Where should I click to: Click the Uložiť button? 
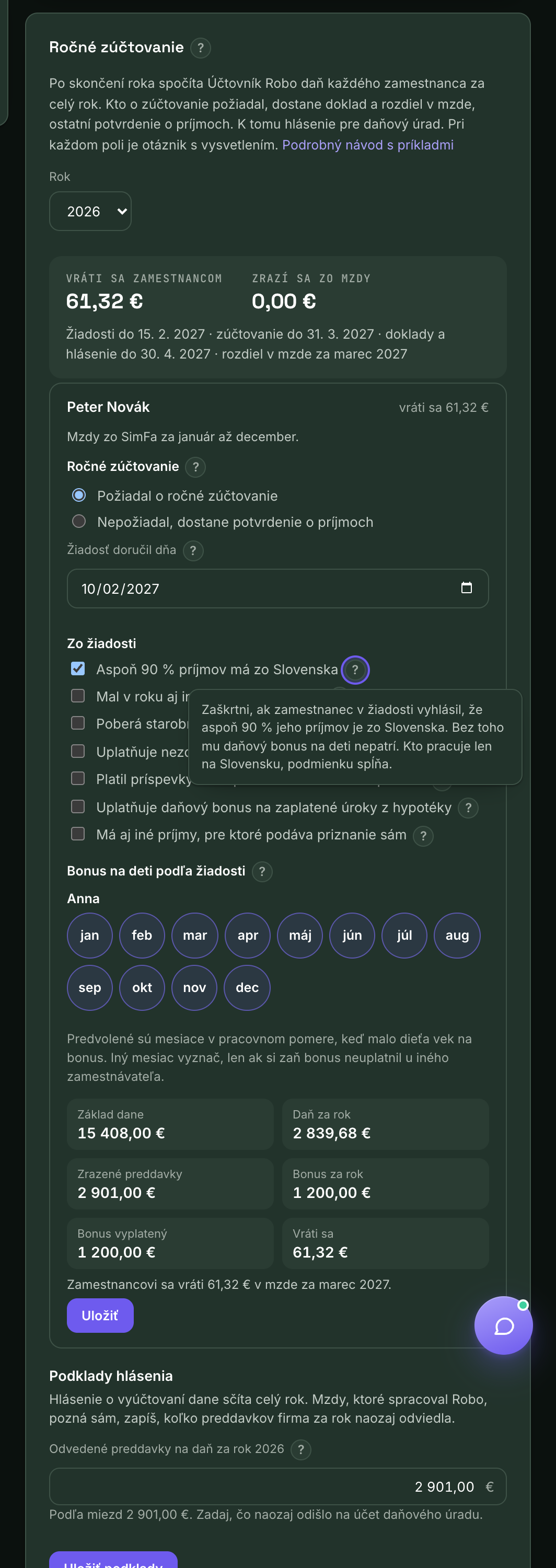[100, 1316]
